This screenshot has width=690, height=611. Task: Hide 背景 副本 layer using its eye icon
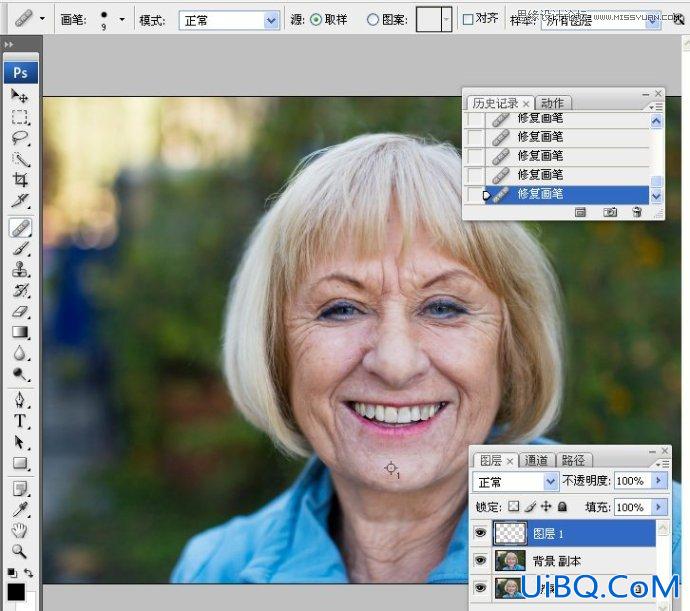480,560
